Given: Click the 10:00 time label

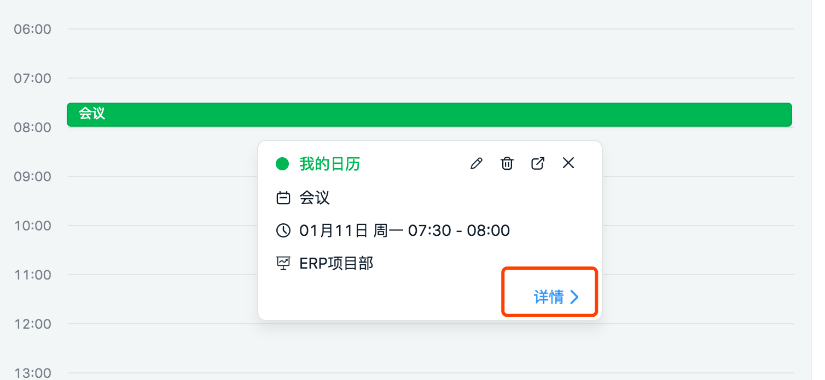Looking at the screenshot, I should point(33,226).
